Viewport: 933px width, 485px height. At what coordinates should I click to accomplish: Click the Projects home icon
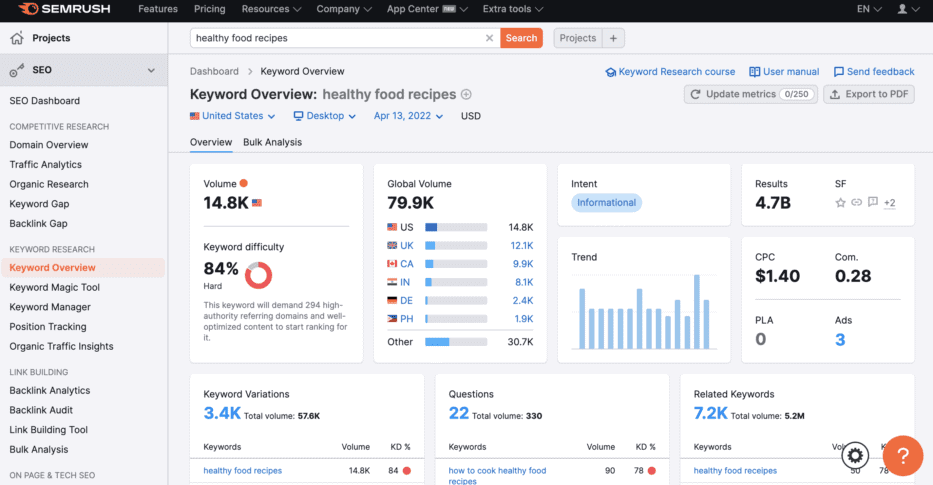pos(17,38)
